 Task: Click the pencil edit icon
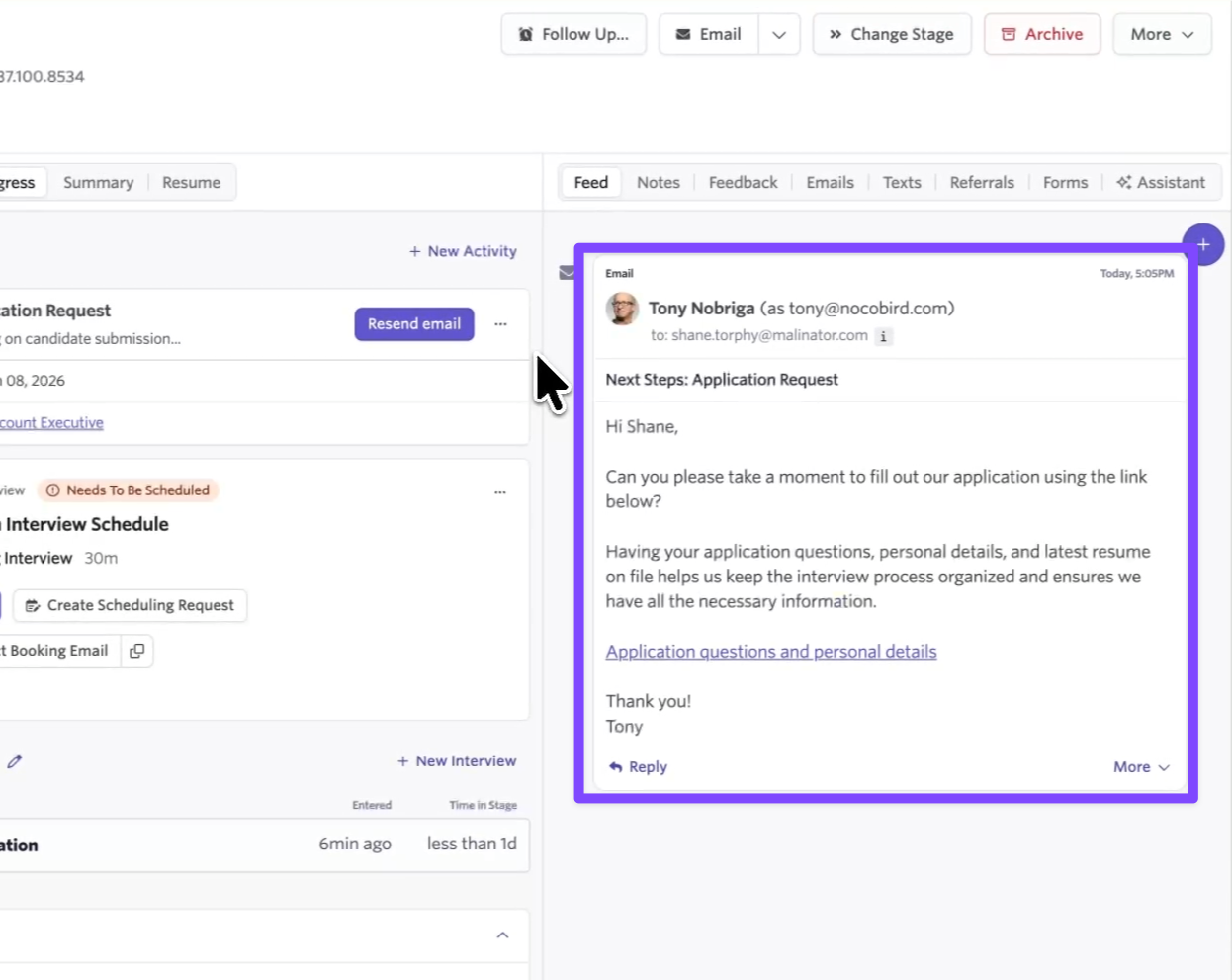(14, 761)
